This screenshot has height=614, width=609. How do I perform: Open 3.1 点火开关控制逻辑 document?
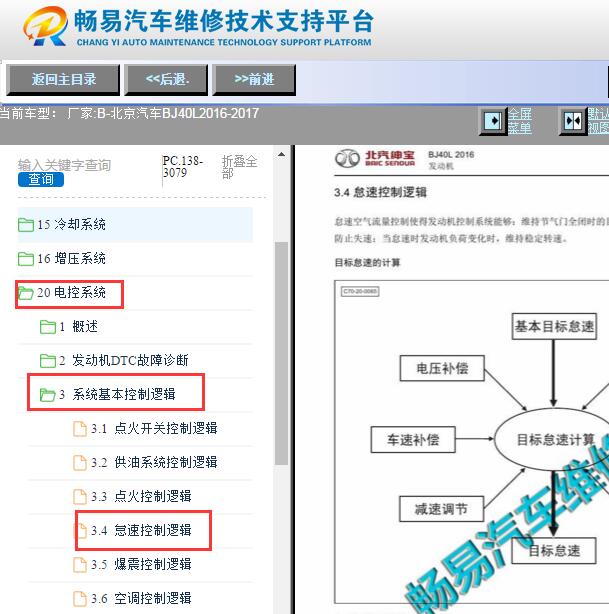point(154,428)
